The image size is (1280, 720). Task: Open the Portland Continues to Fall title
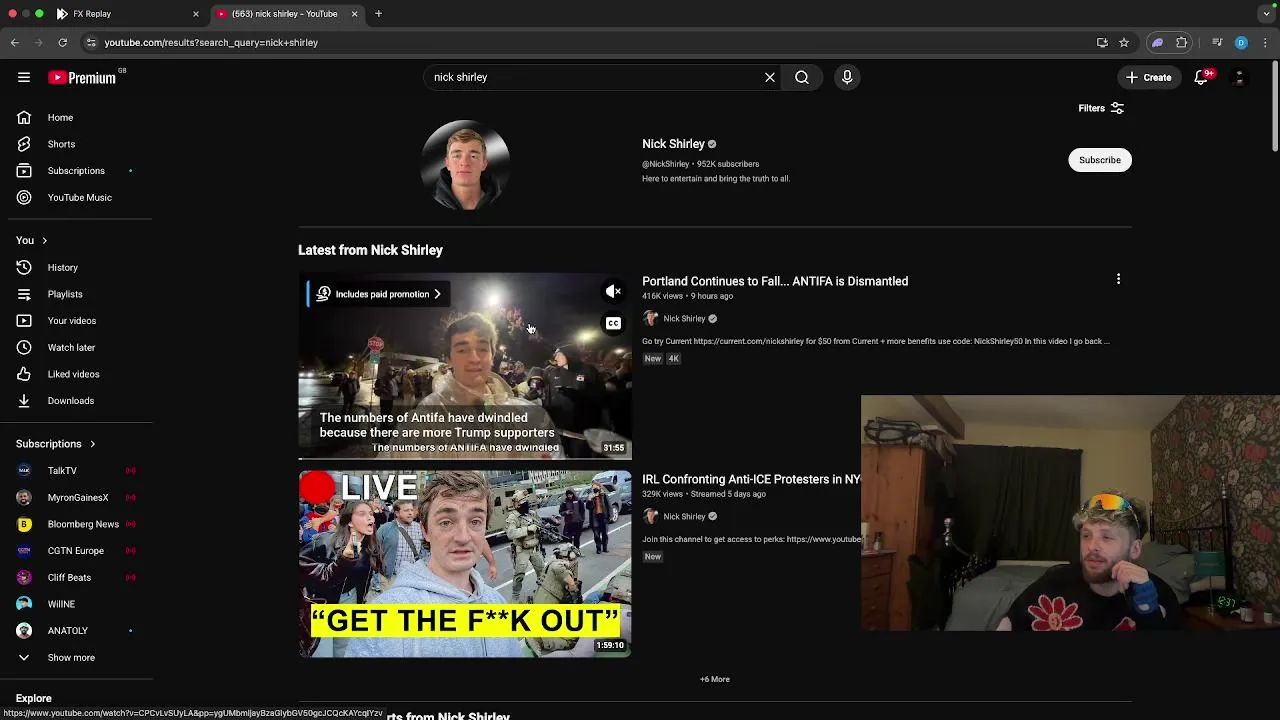click(x=775, y=281)
